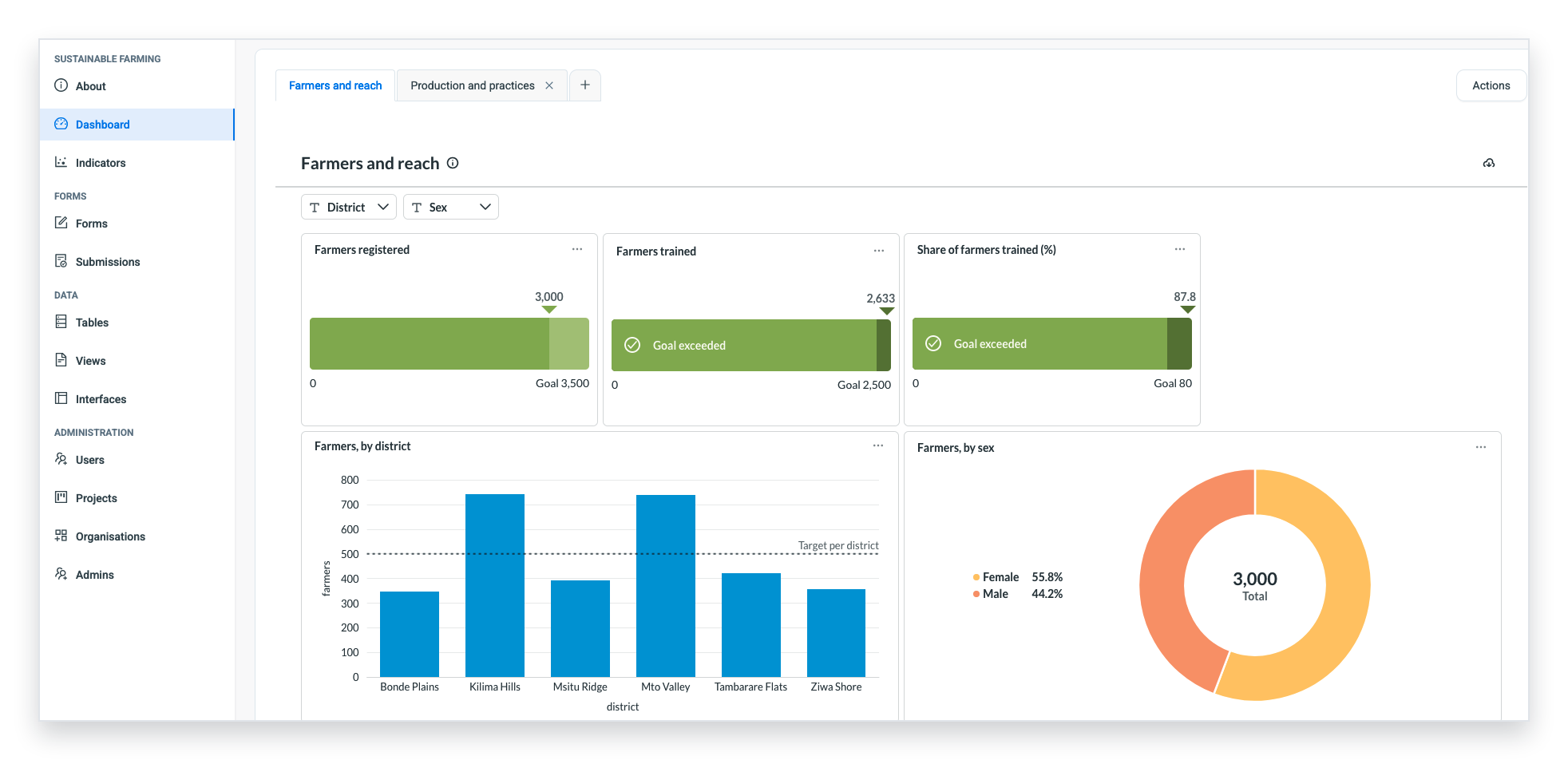The image size is (1568, 760).
Task: Click the Bonde Plains bar in chart
Action: point(410,634)
